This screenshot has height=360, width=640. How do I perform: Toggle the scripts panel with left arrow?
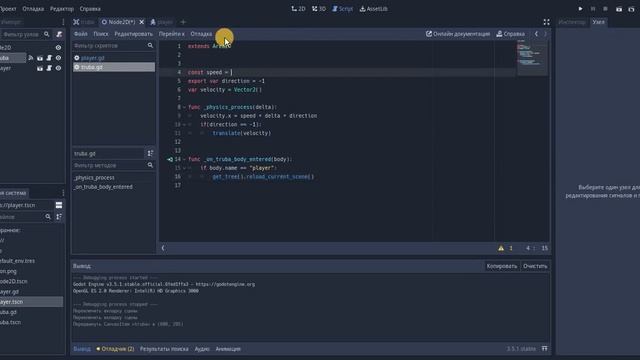pyautogui.click(x=163, y=248)
